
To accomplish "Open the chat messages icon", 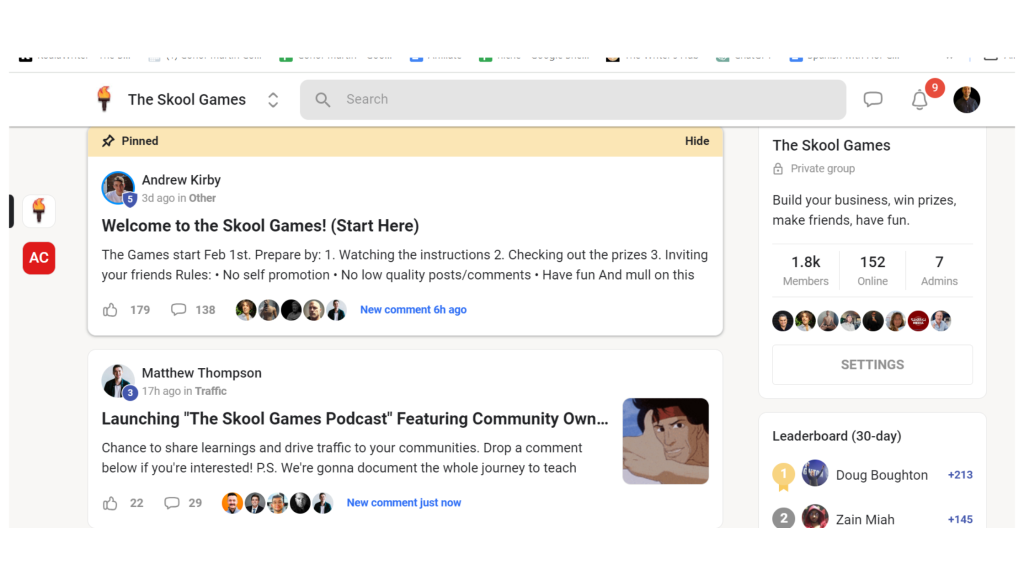I will [873, 99].
